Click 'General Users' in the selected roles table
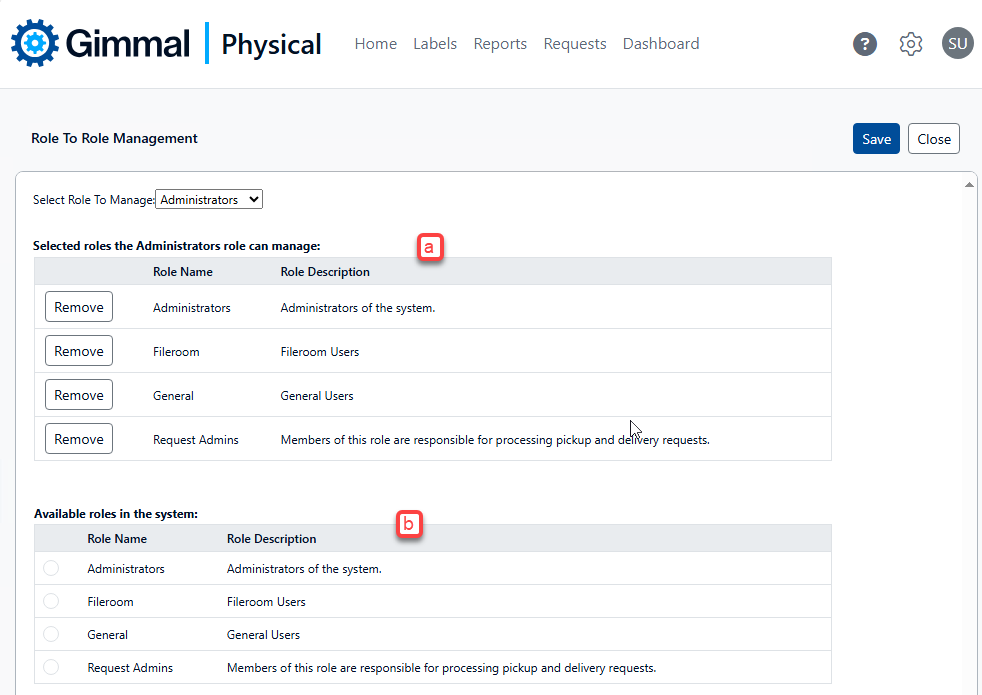This screenshot has width=982, height=695. 317,396
